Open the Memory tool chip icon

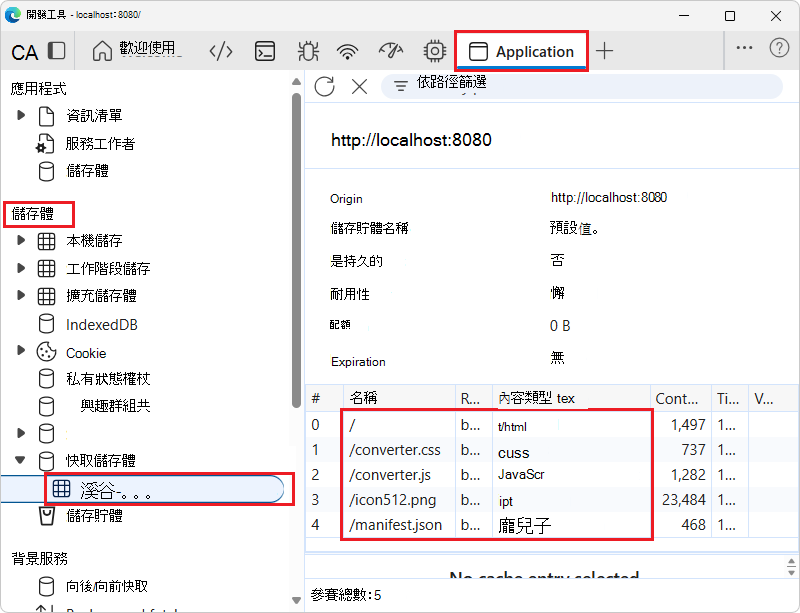point(433,50)
